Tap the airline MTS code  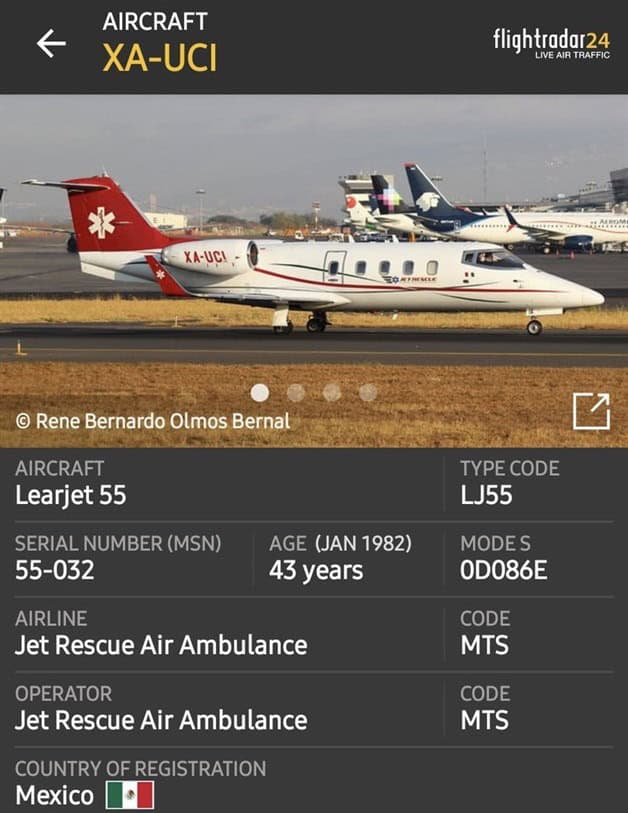coord(484,646)
